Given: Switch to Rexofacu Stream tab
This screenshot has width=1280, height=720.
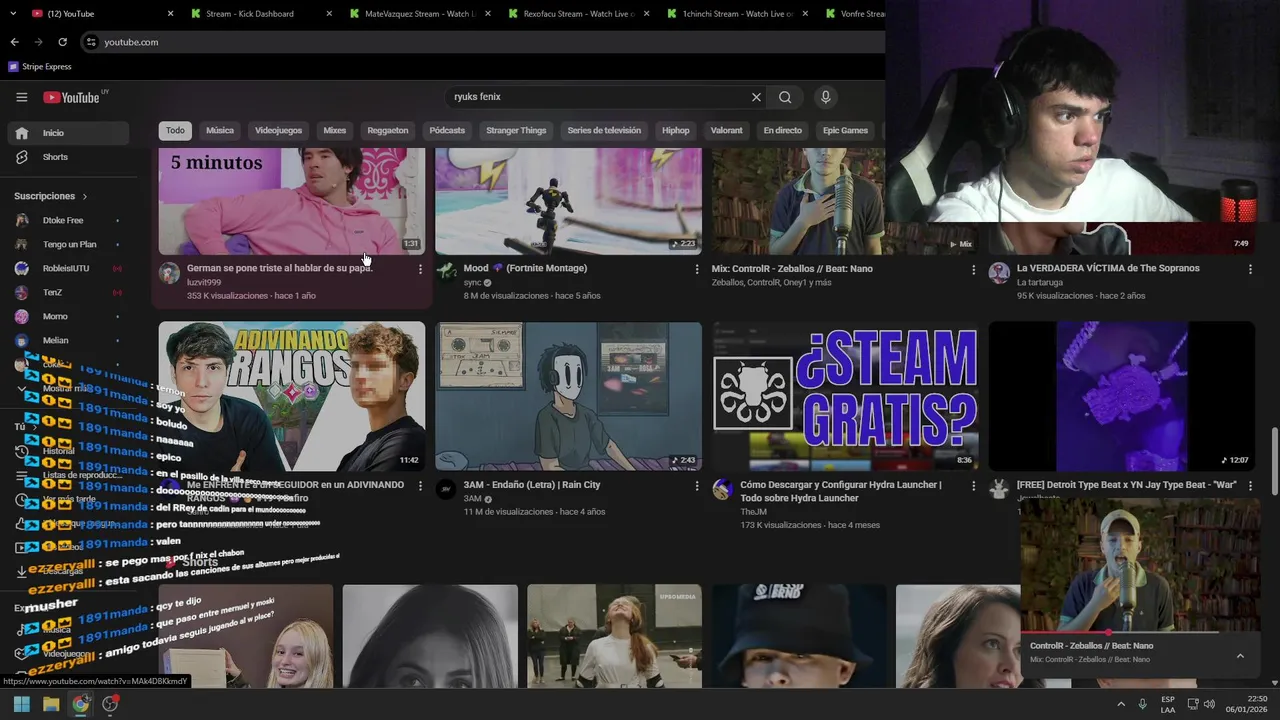Looking at the screenshot, I should tap(578, 14).
